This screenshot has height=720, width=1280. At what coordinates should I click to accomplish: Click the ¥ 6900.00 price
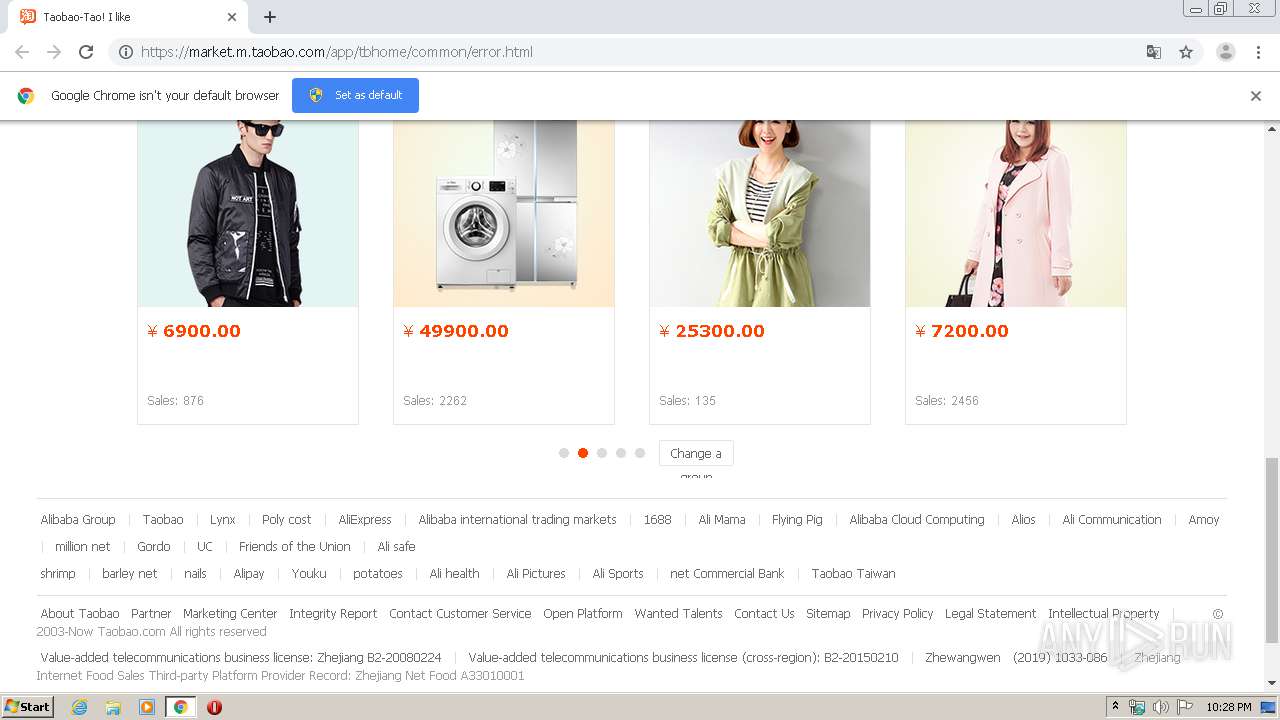194,331
